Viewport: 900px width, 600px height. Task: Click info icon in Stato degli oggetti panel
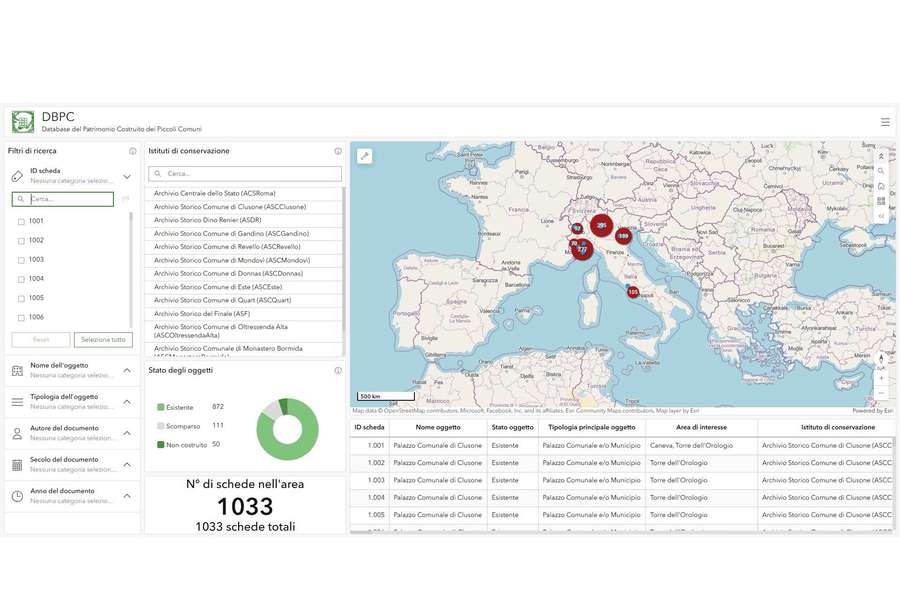338,370
